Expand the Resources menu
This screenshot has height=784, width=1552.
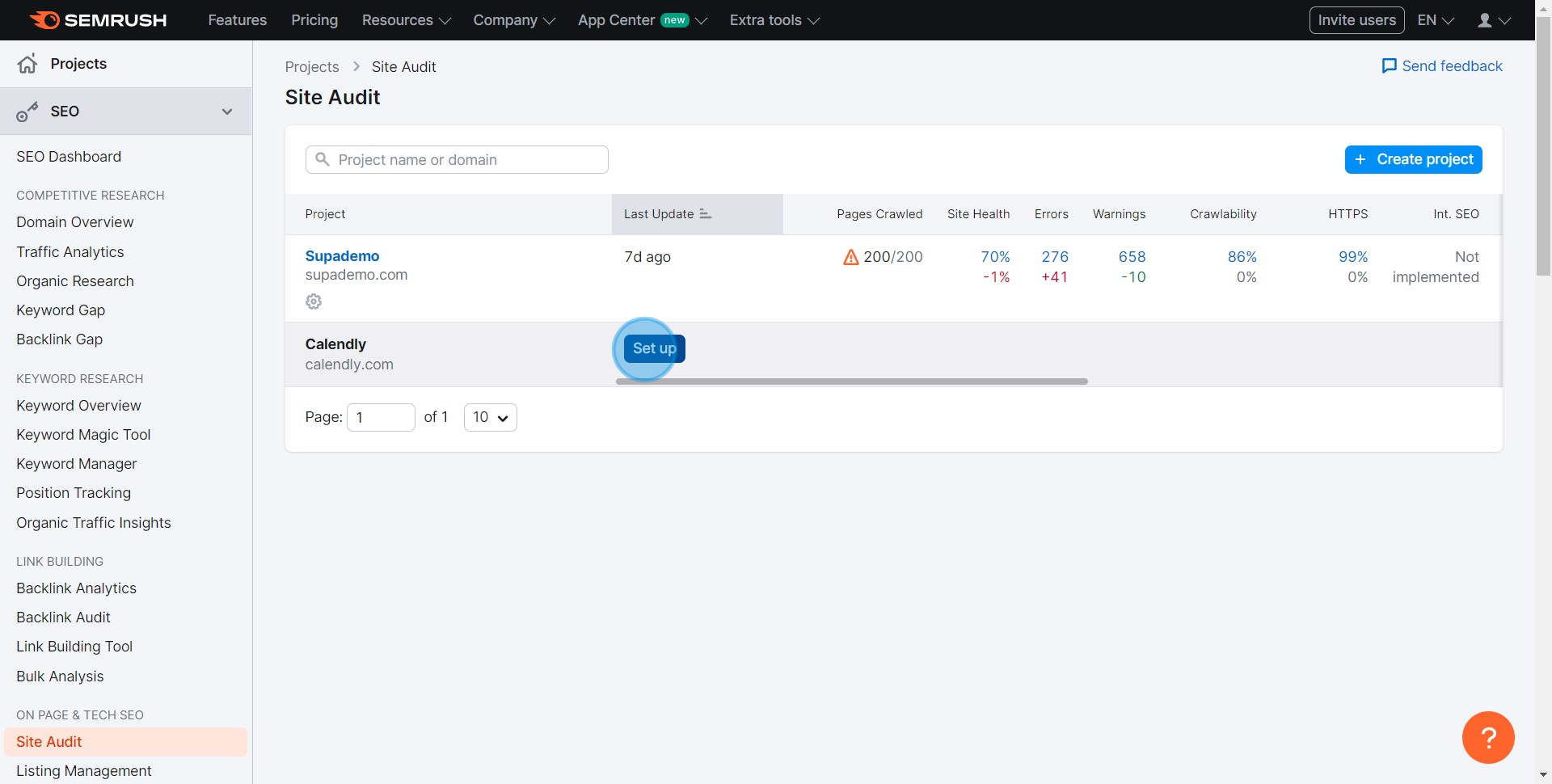(x=406, y=20)
